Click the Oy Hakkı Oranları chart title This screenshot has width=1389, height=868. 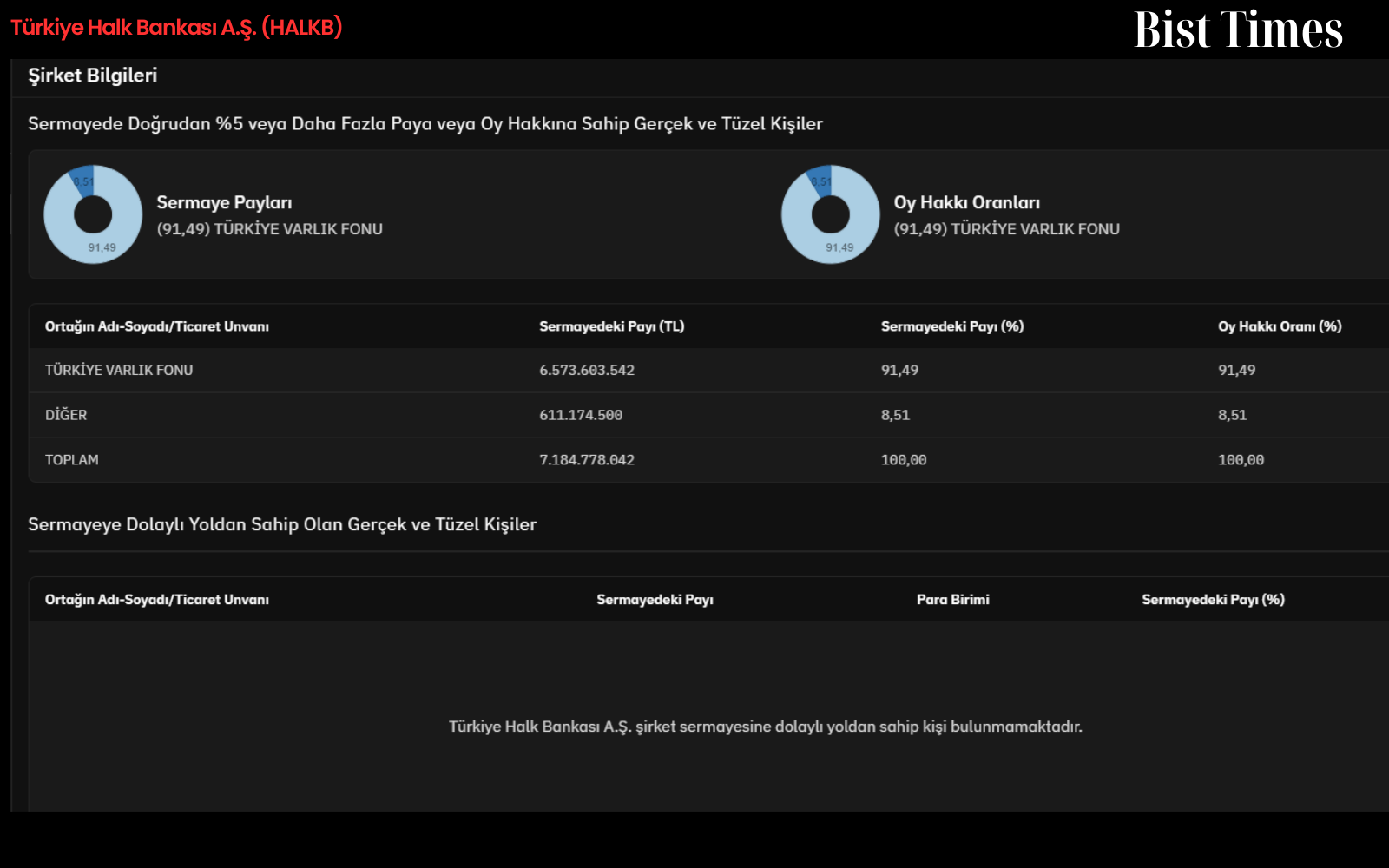[967, 202]
